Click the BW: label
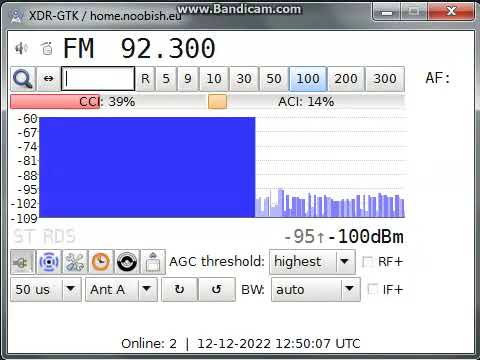 click(253, 289)
